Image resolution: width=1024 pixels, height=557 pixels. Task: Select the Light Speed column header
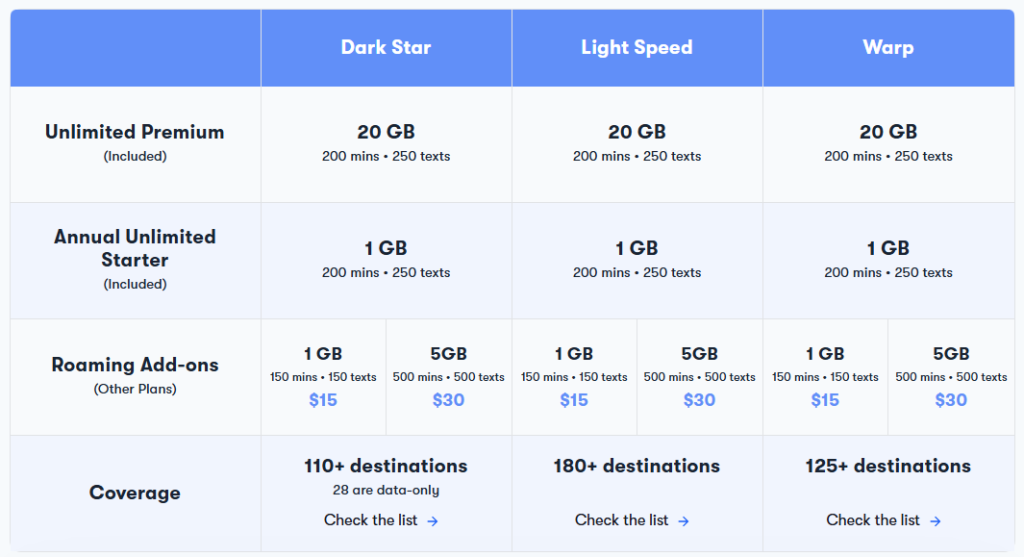coord(637,48)
